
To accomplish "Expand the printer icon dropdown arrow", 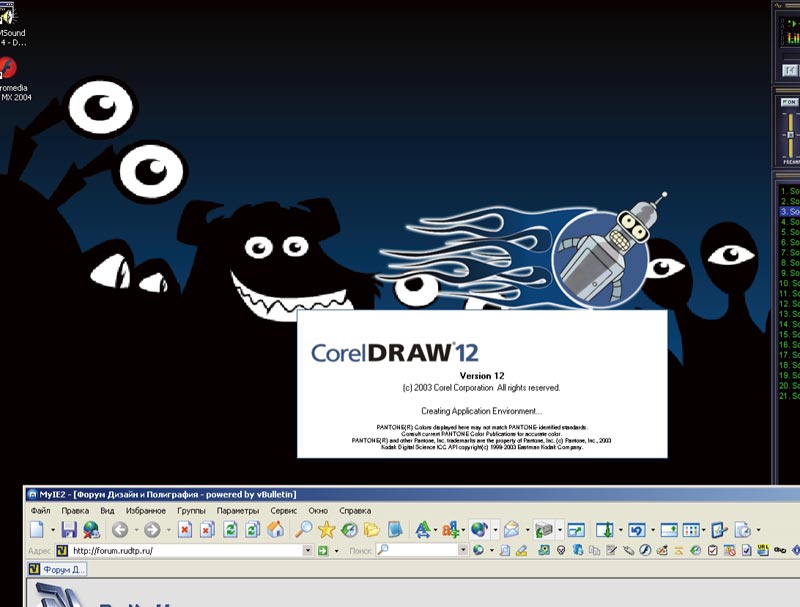I will [560, 530].
